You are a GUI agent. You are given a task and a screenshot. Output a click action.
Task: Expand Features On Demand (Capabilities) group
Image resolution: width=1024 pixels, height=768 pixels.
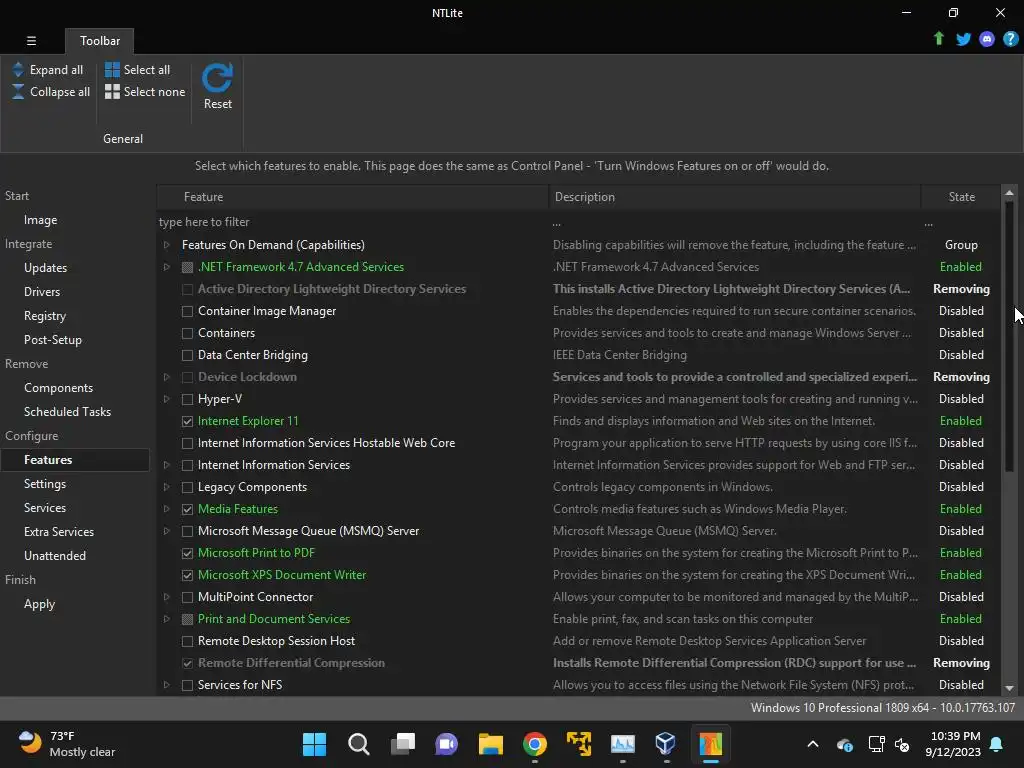click(167, 245)
